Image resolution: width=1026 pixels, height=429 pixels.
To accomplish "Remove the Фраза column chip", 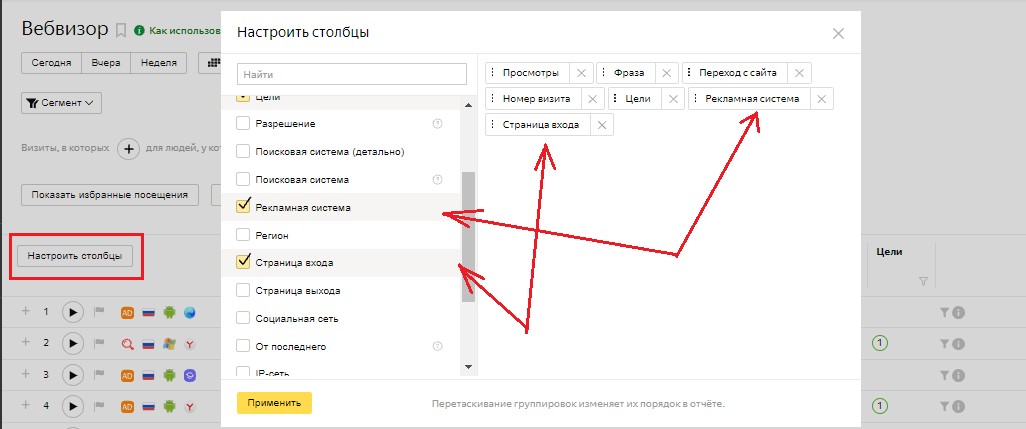I will point(667,73).
